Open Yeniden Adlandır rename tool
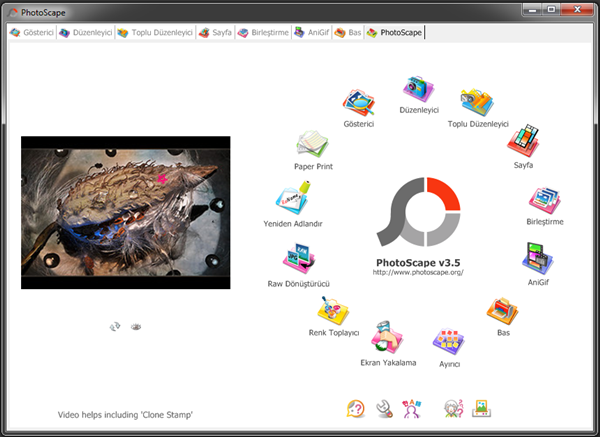600x437 pixels. (x=291, y=201)
